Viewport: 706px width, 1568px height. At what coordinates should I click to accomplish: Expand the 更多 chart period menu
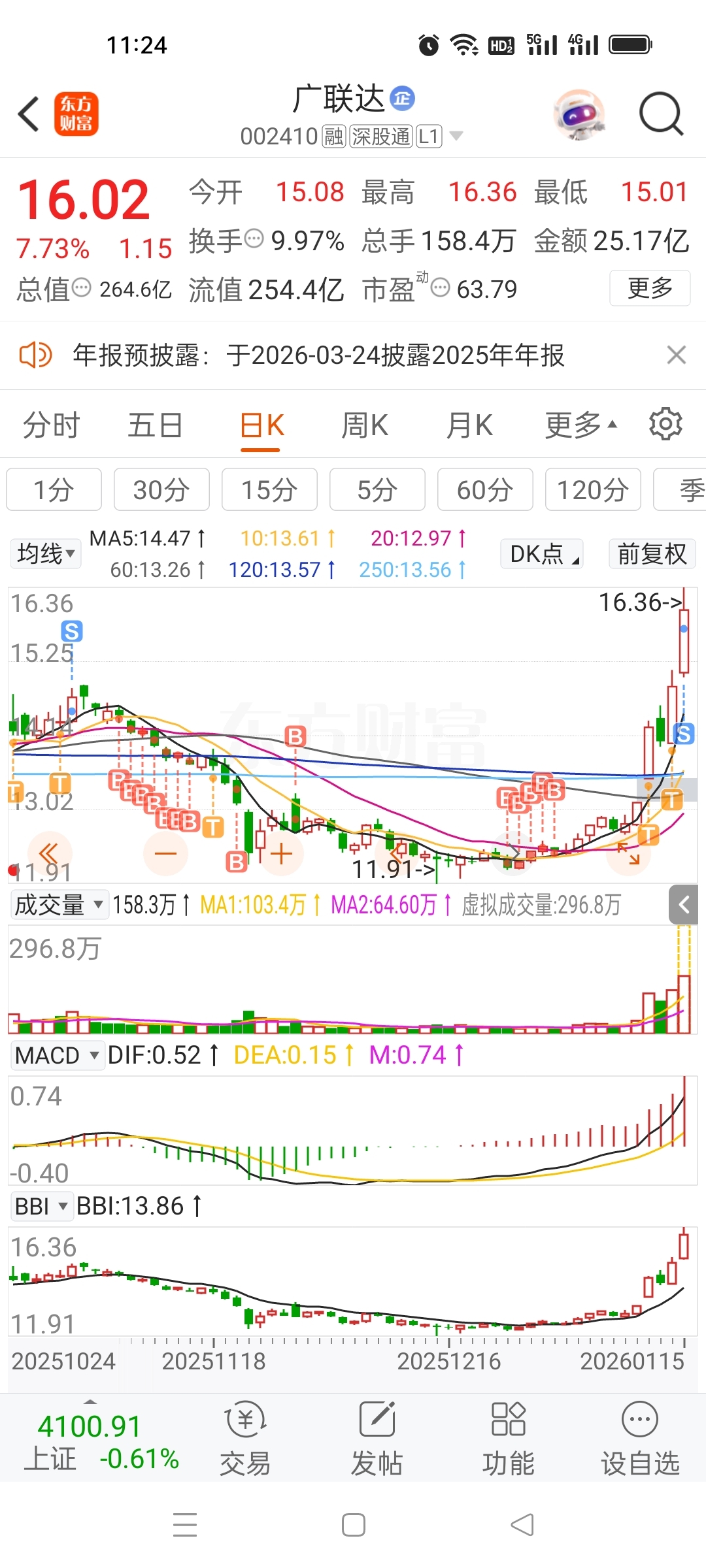tap(580, 425)
